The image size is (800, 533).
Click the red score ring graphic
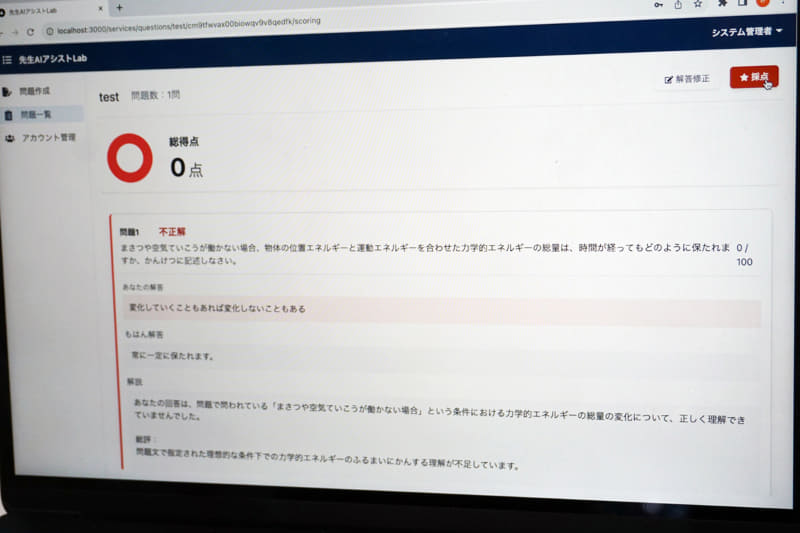coord(130,158)
